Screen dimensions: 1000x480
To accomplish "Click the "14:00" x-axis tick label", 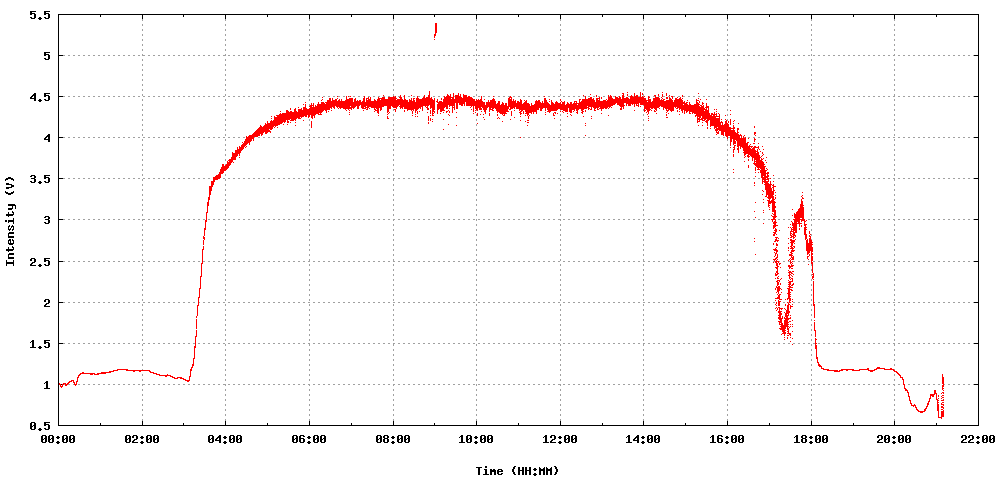I will pos(643,439).
